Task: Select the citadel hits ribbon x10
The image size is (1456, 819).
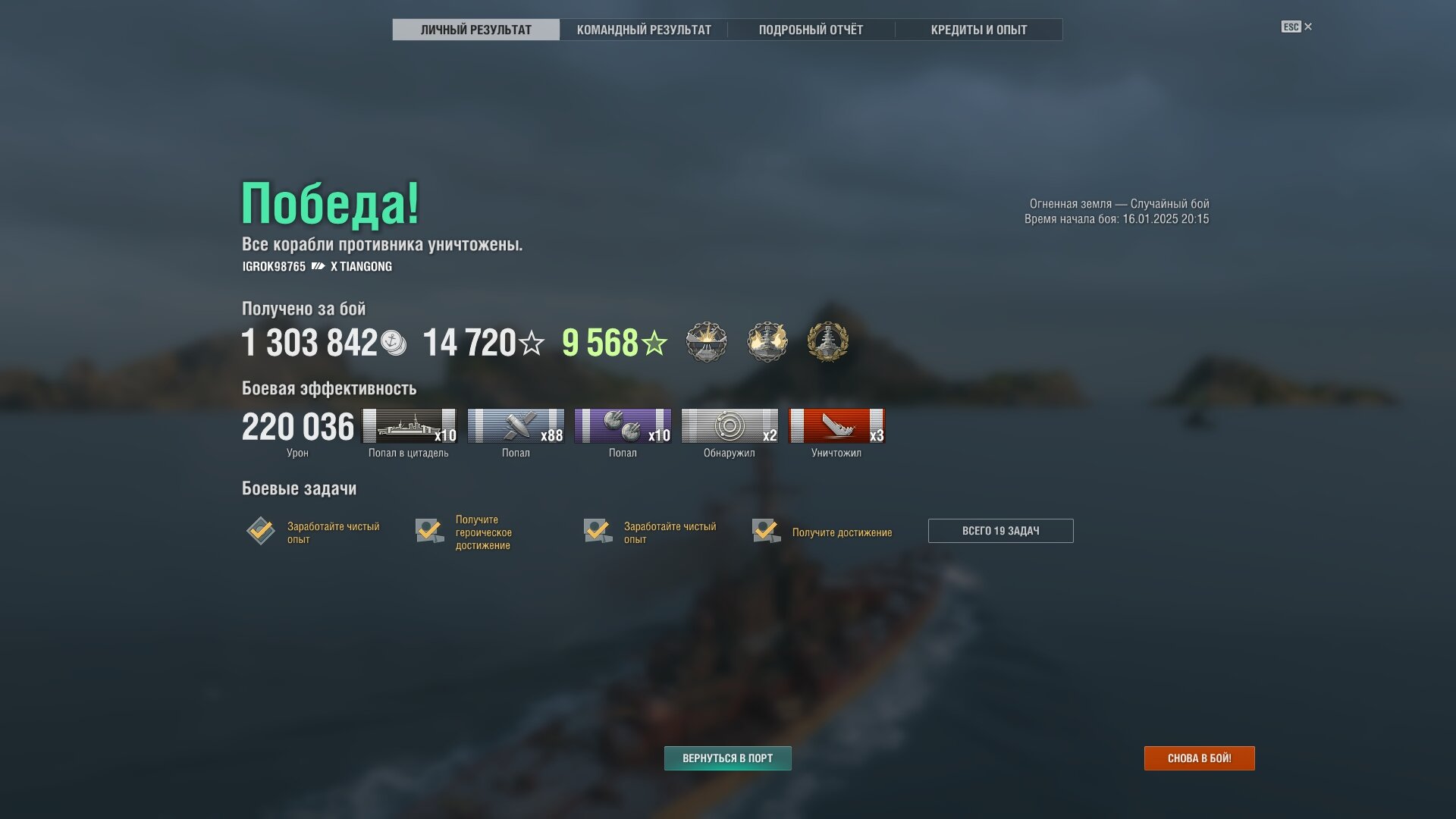Action: point(409,426)
